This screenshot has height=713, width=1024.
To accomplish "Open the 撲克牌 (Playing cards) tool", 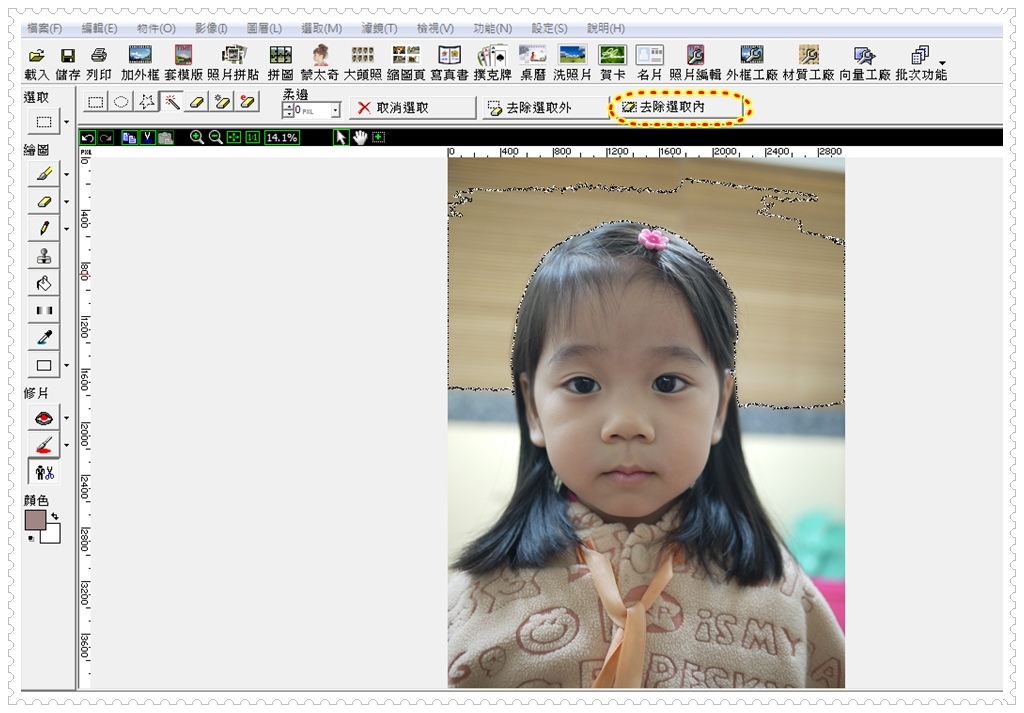I will coord(492,63).
